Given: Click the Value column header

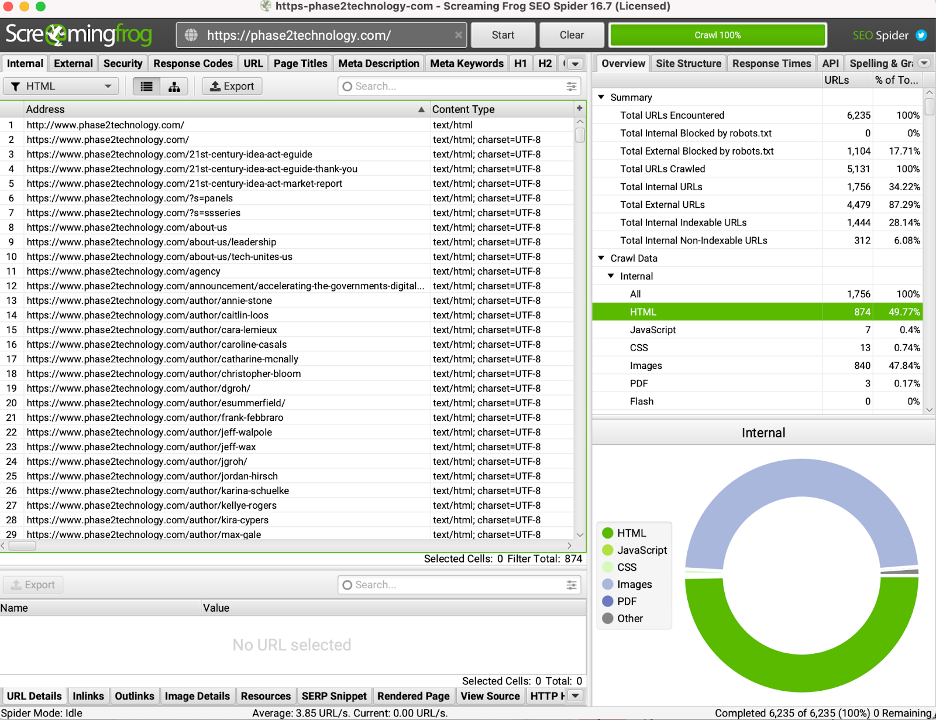Looking at the screenshot, I should 393,608.
